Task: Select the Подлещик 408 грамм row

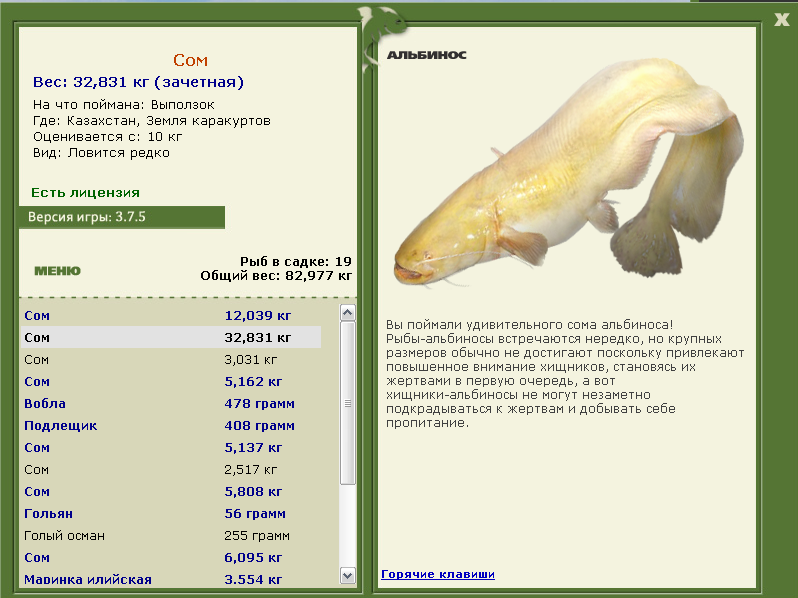Action: (170, 425)
